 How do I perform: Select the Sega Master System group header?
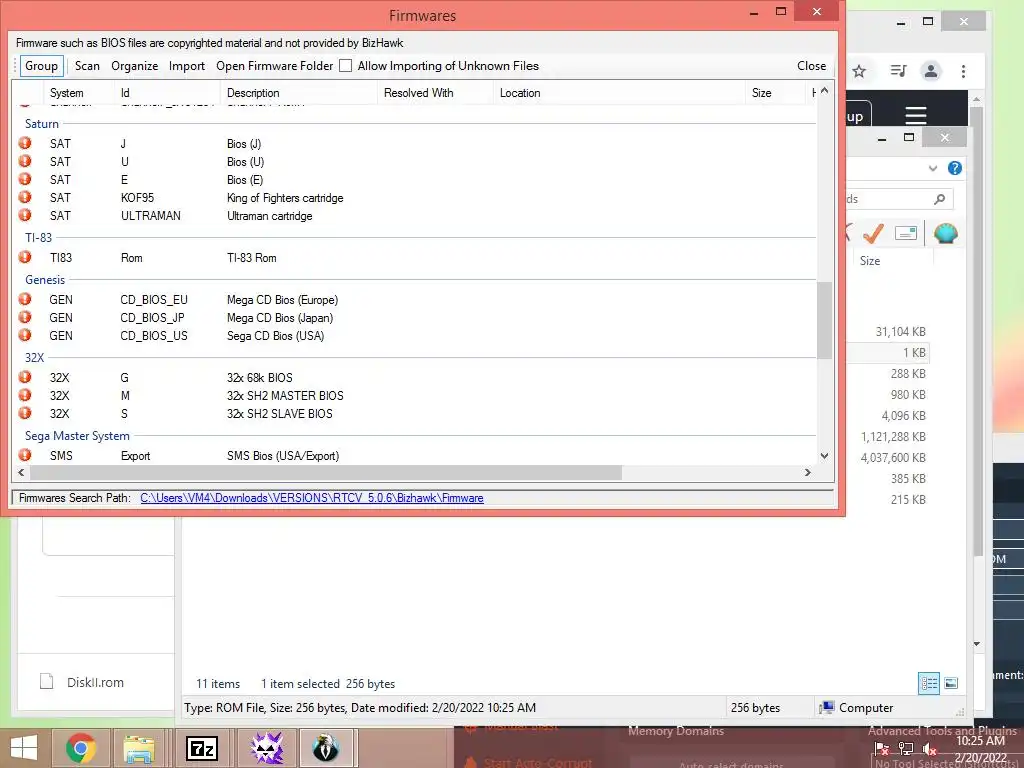tap(77, 436)
